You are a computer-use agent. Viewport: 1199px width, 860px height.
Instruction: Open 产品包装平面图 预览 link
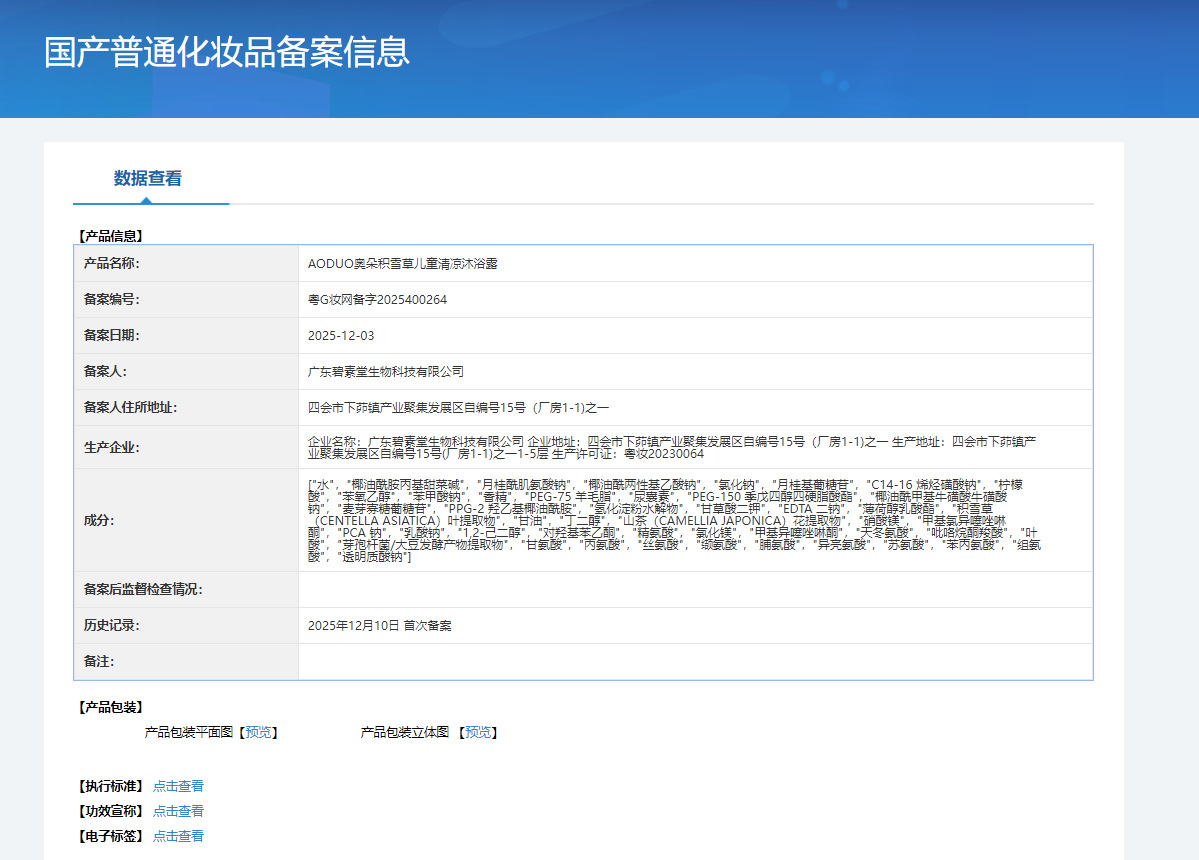click(x=258, y=732)
